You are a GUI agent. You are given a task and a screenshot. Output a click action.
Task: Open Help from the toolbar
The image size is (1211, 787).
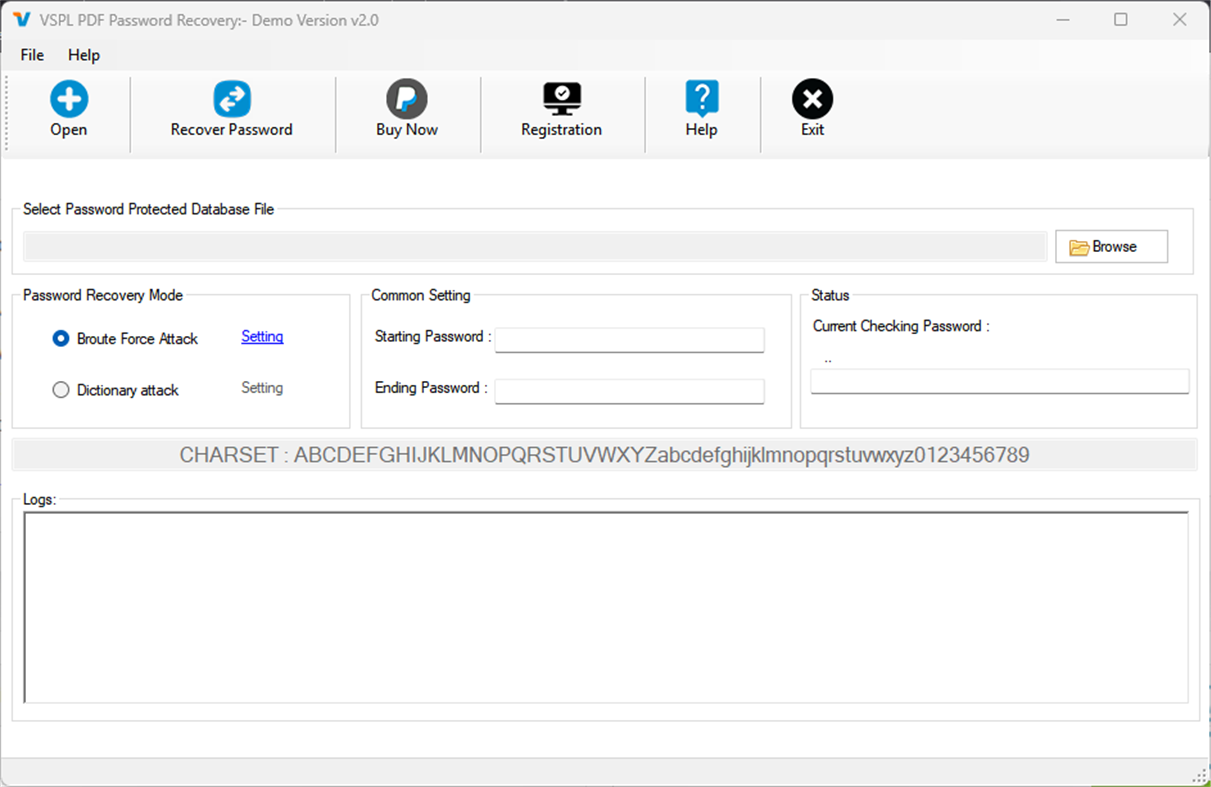pyautogui.click(x=701, y=108)
